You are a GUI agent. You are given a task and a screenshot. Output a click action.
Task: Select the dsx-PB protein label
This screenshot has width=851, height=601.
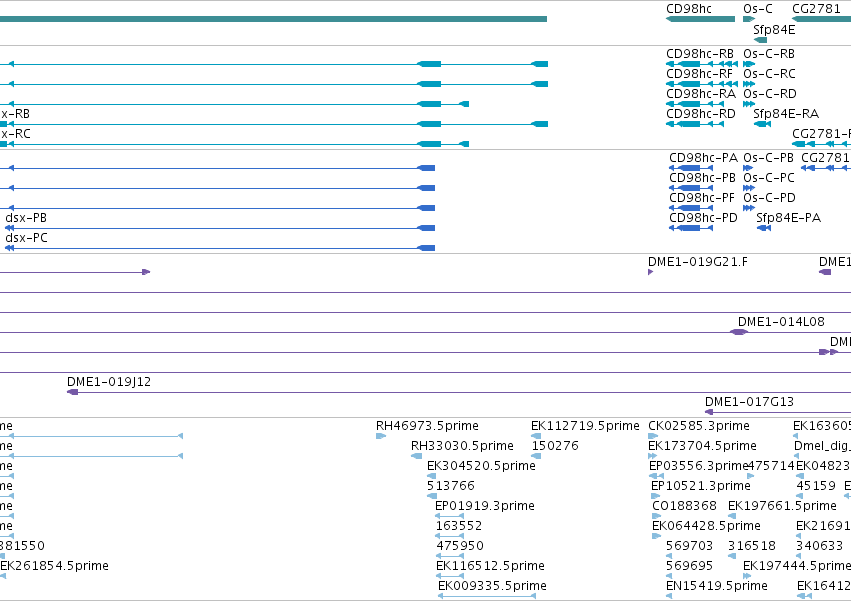point(26,218)
